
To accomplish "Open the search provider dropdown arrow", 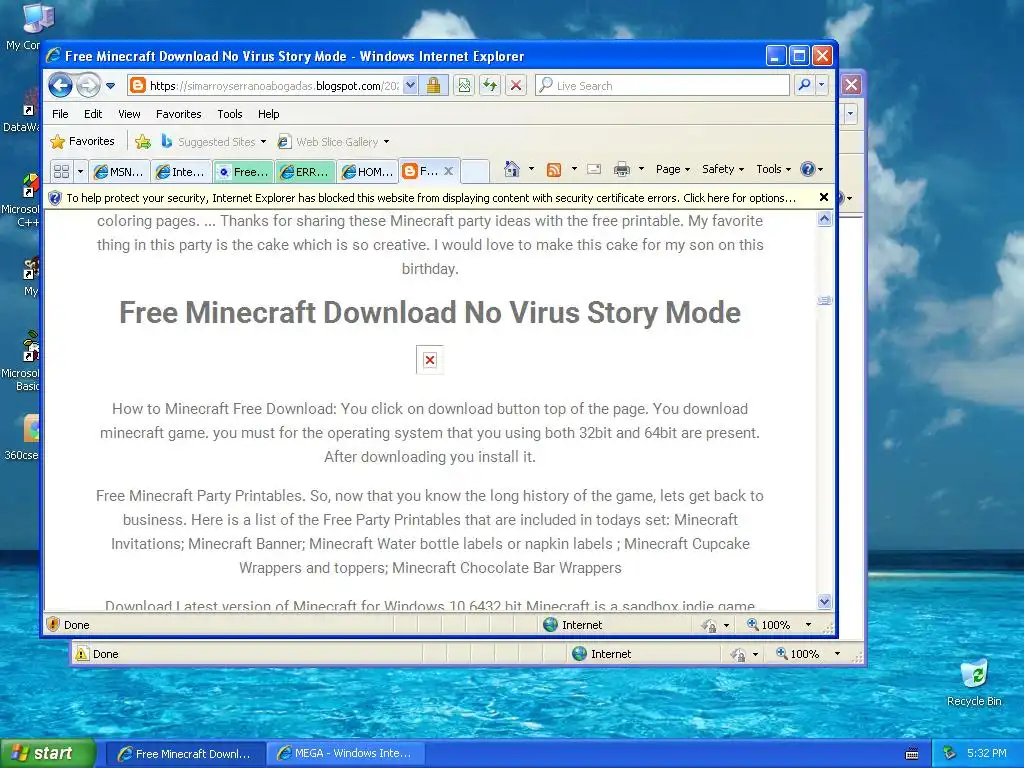I will [x=822, y=85].
